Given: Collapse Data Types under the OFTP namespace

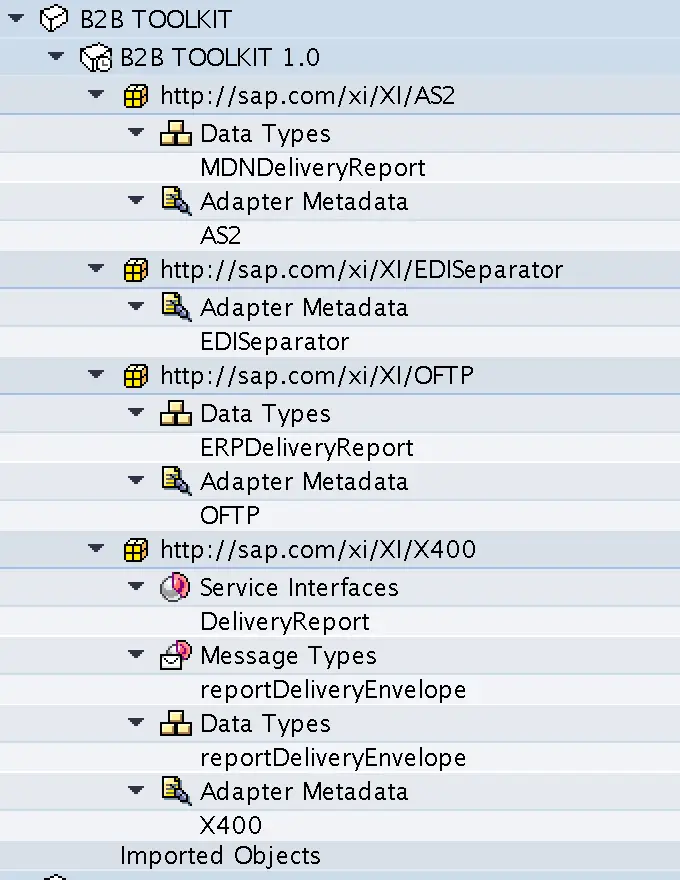Looking at the screenshot, I should (x=136, y=412).
